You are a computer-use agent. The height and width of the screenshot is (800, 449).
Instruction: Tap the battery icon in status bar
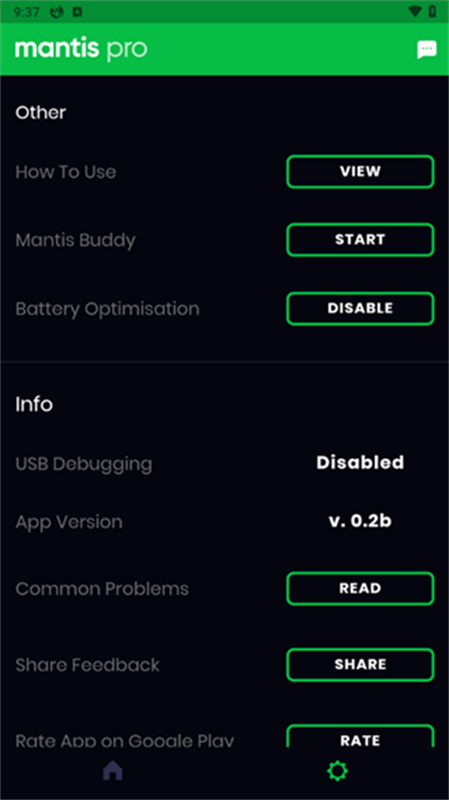tap(432, 11)
